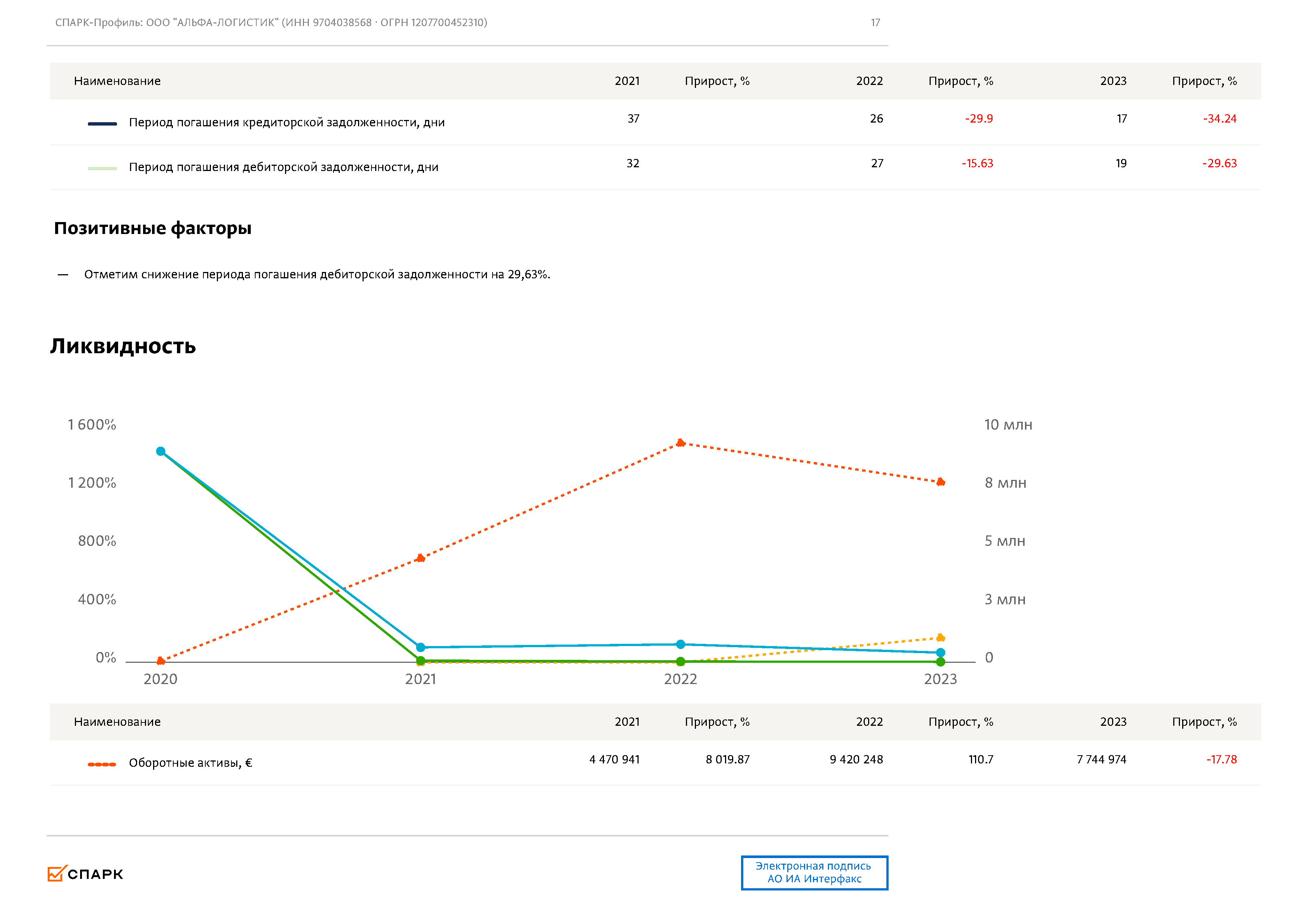Click the -34.24 growth value

[1219, 118]
